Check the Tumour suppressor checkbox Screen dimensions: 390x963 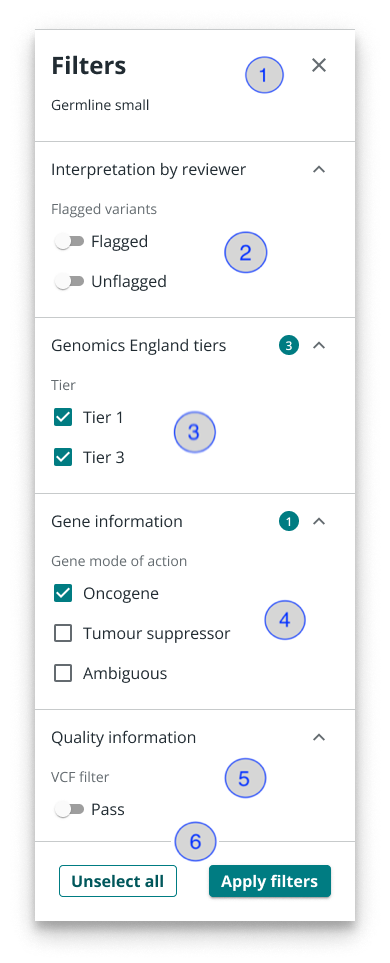click(x=63, y=634)
